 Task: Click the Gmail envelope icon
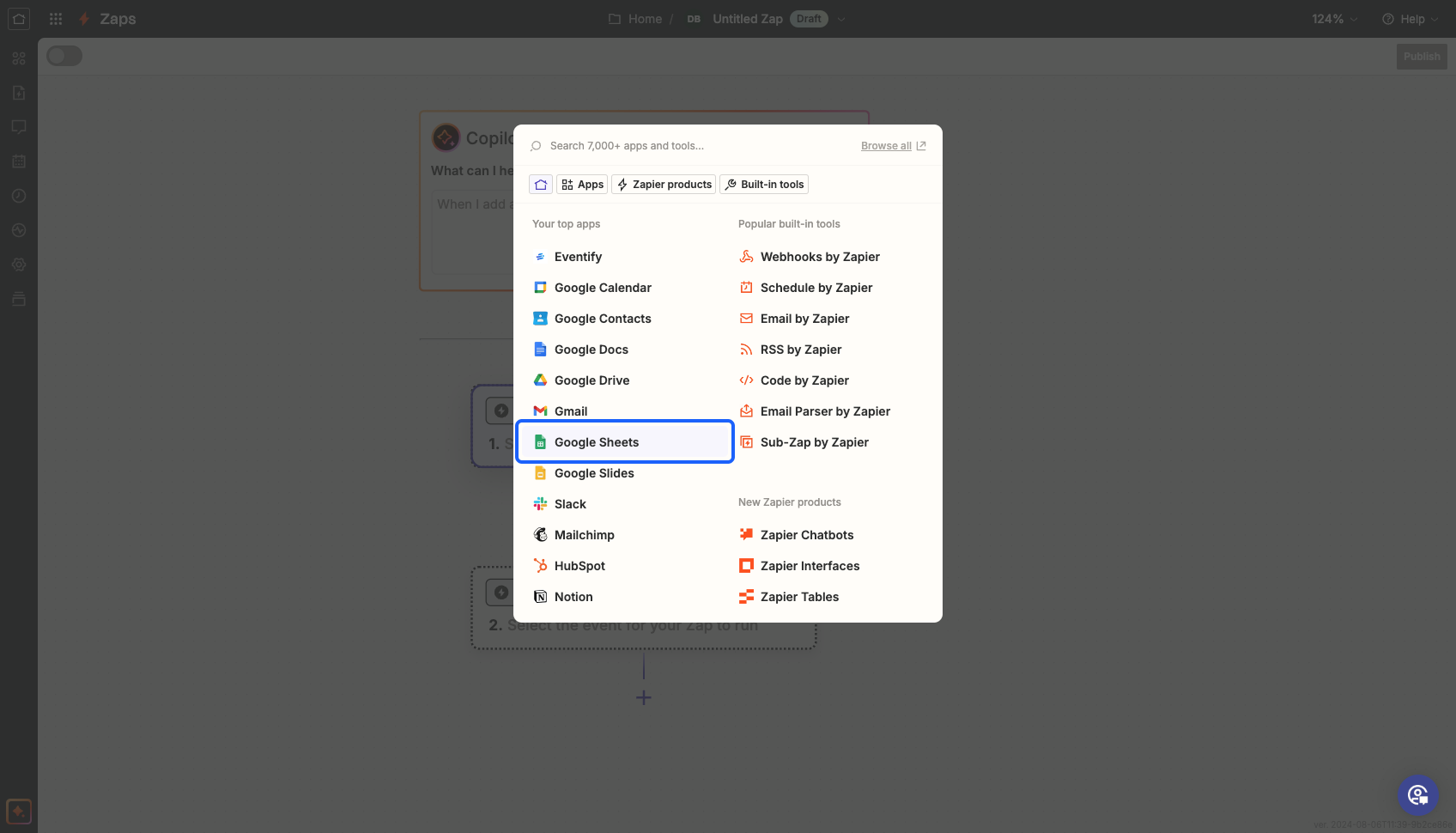click(x=540, y=411)
